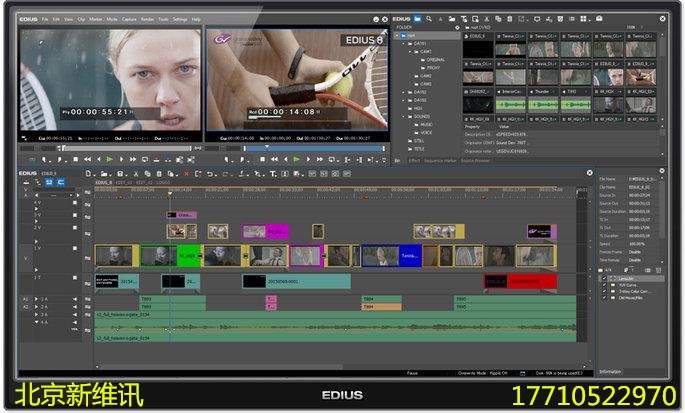
Task: Fast forward the recorder player
Action: [319, 160]
